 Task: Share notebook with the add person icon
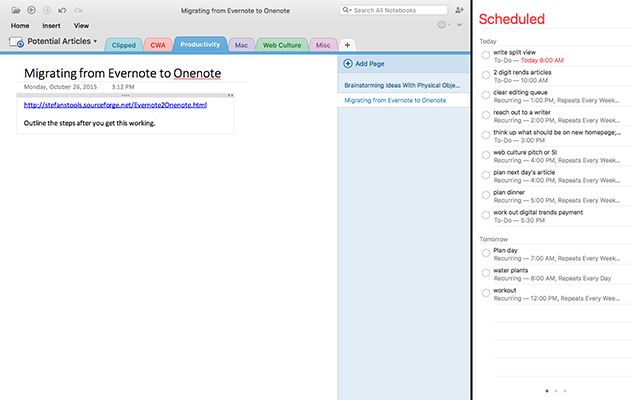pos(460,10)
